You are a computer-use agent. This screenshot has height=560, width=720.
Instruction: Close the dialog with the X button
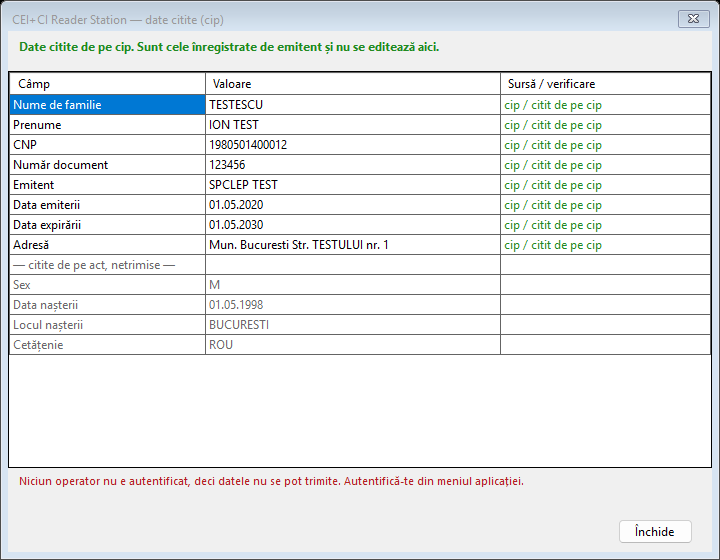click(693, 19)
